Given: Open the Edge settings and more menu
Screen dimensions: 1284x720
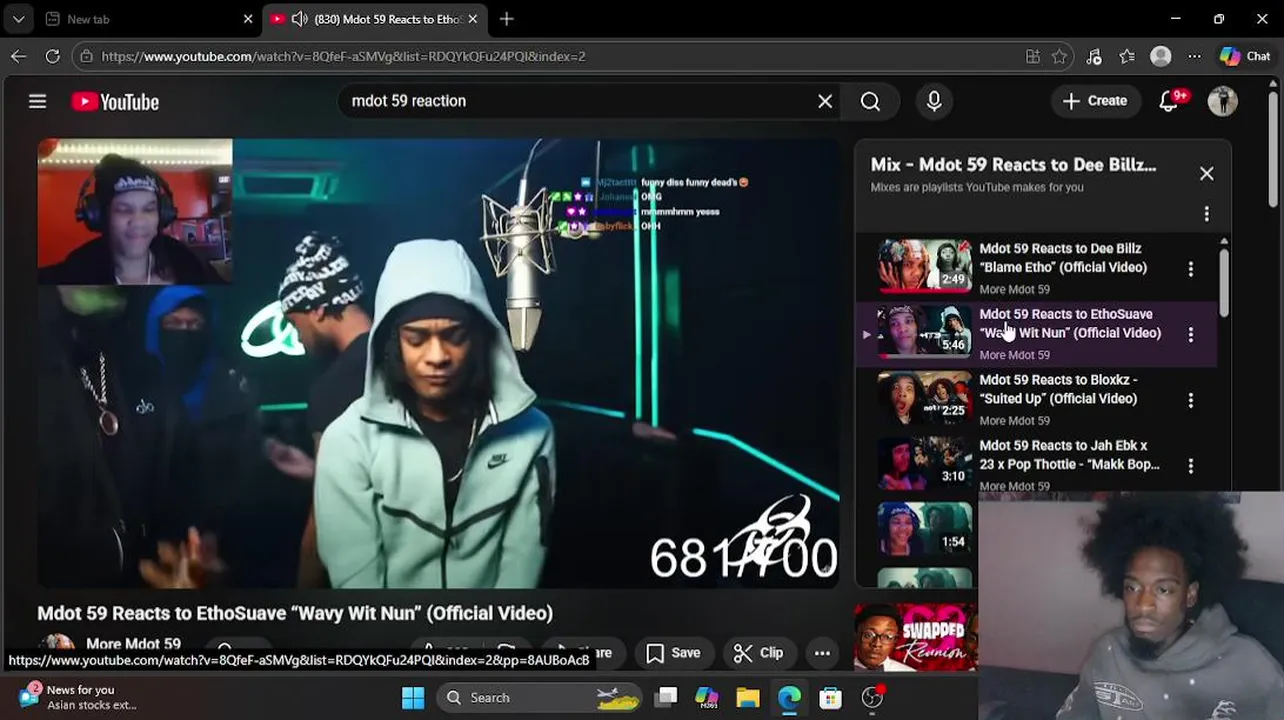Looking at the screenshot, I should tap(1194, 56).
